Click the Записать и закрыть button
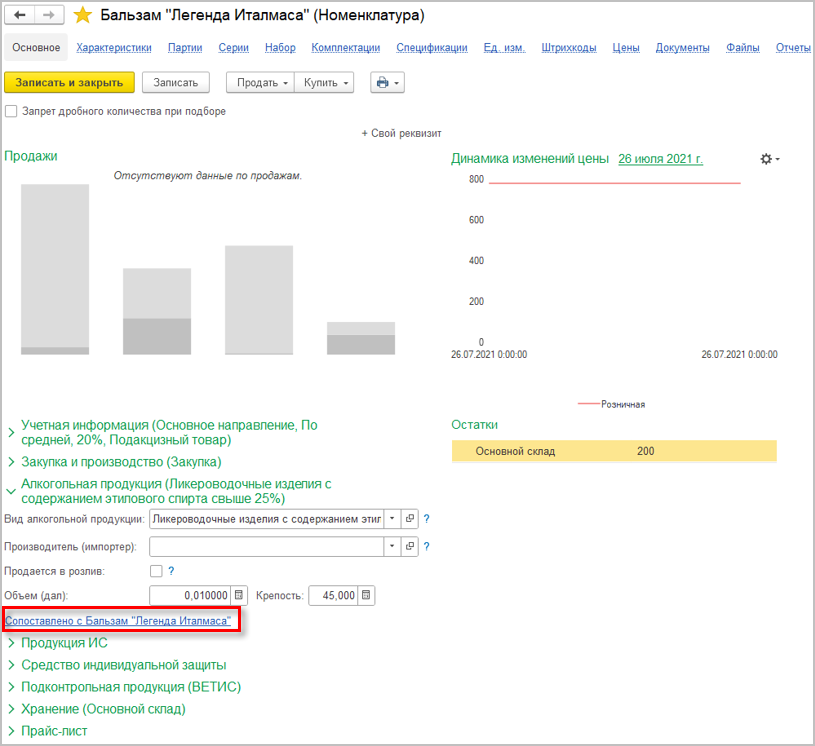Image resolution: width=815 pixels, height=746 pixels. pyautogui.click(x=69, y=83)
